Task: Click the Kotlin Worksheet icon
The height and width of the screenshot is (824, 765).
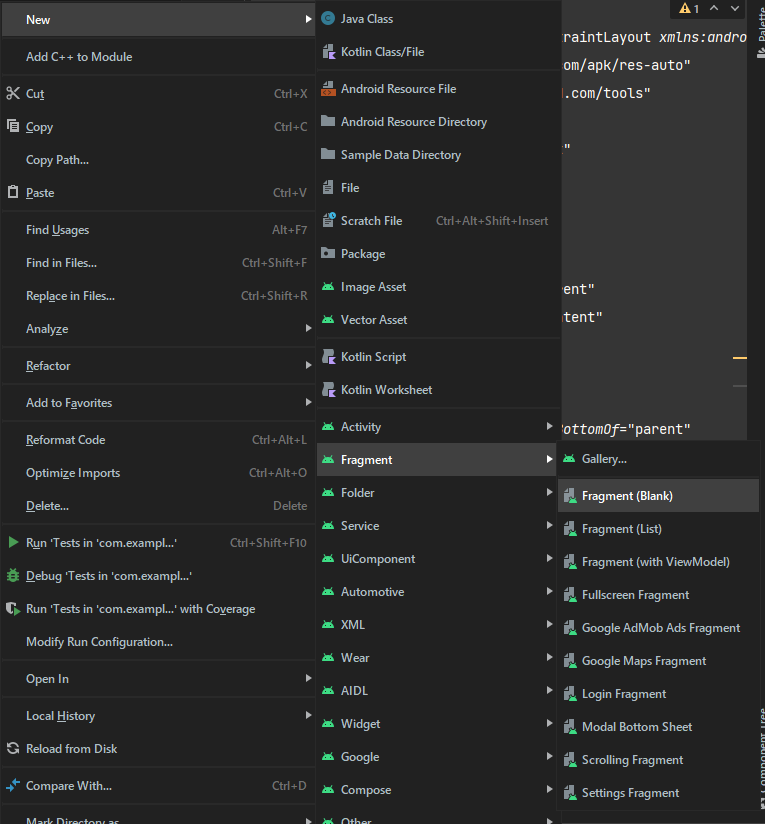Action: pyautogui.click(x=328, y=390)
